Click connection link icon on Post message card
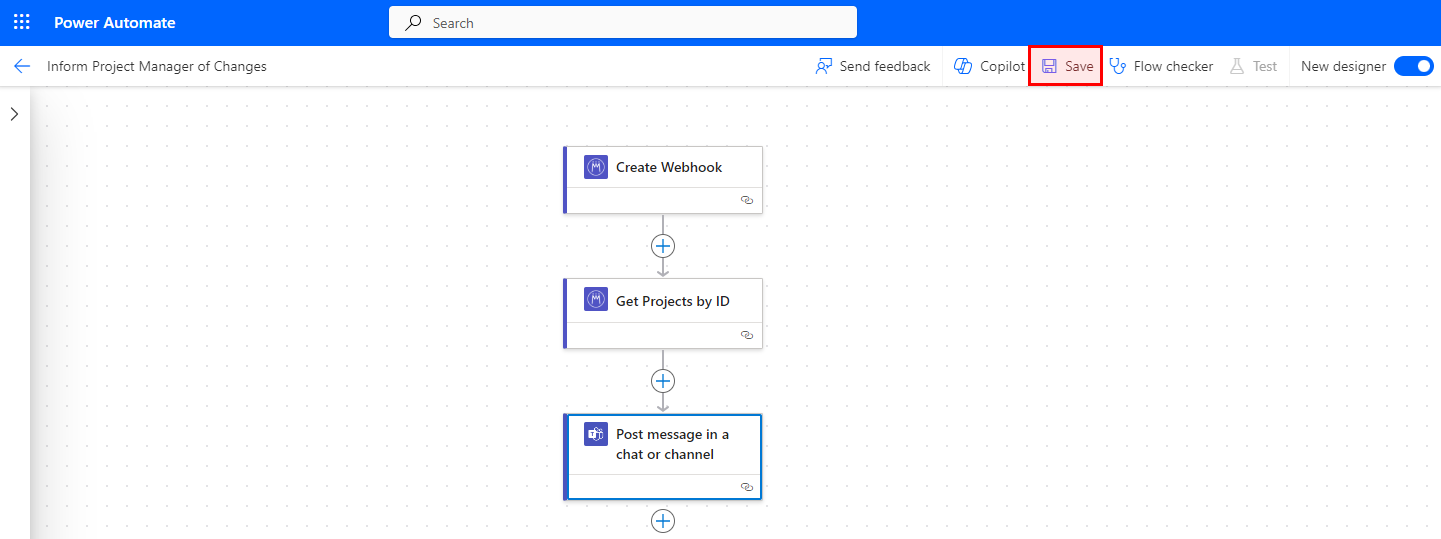Viewport: 1441px width, 539px height. (x=746, y=486)
